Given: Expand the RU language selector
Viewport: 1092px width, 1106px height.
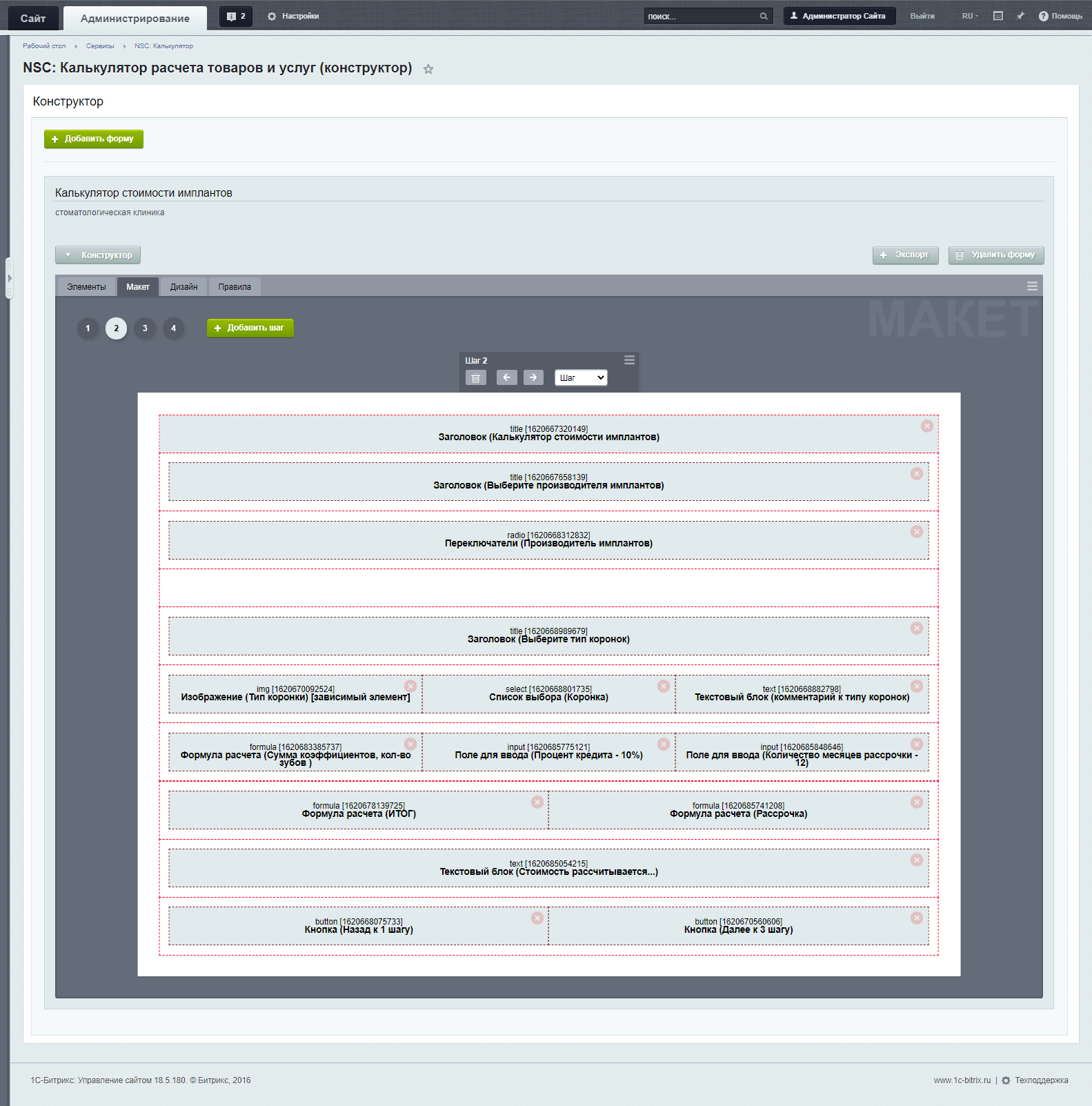Looking at the screenshot, I should point(969,16).
